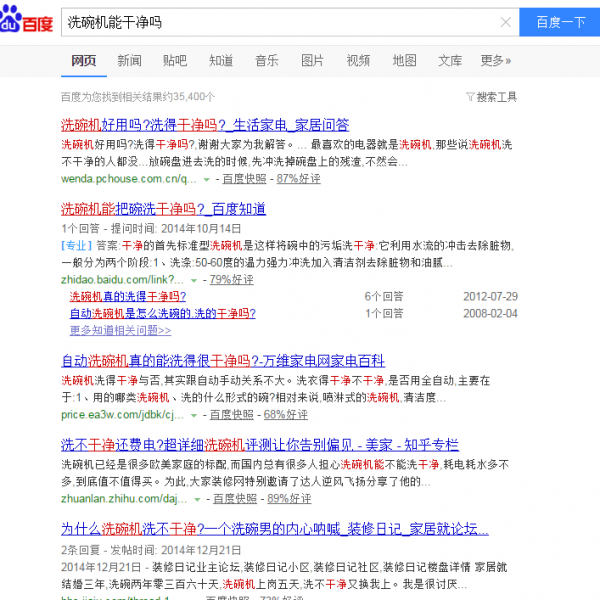Click the date 2012-07-29
Image resolution: width=600 pixels, height=600 pixels.
490,297
